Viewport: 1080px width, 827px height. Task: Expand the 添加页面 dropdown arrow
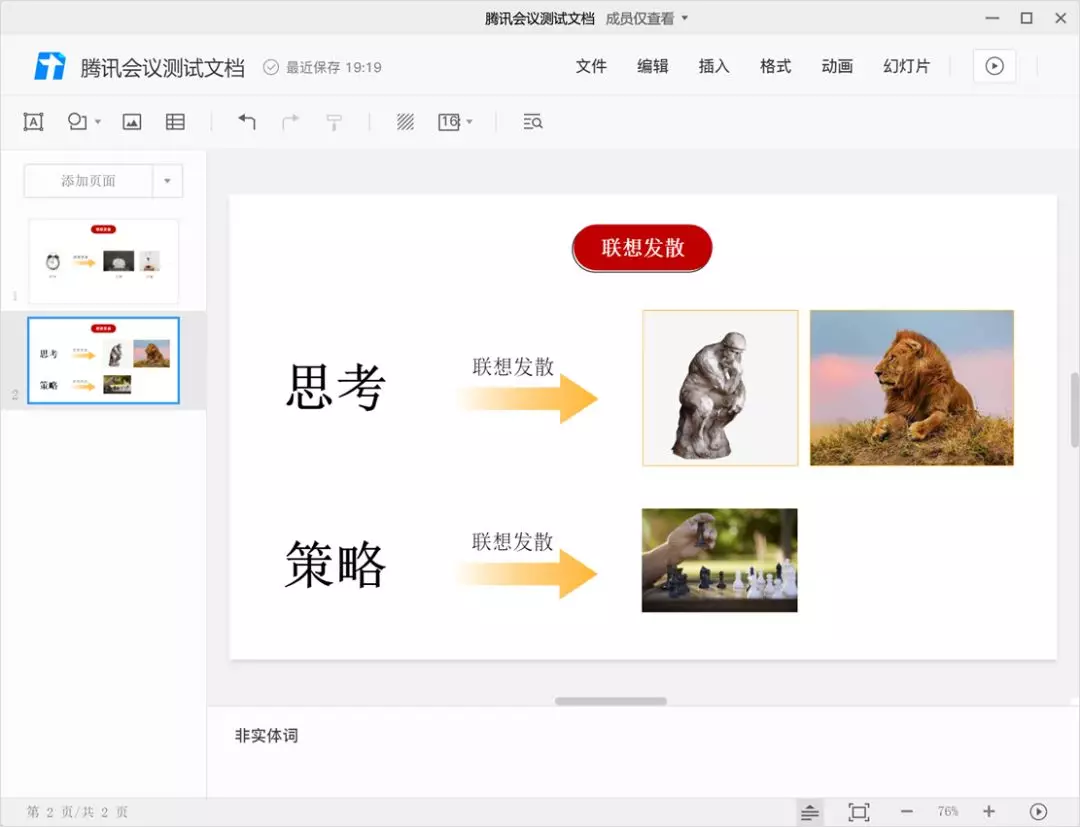tap(167, 181)
